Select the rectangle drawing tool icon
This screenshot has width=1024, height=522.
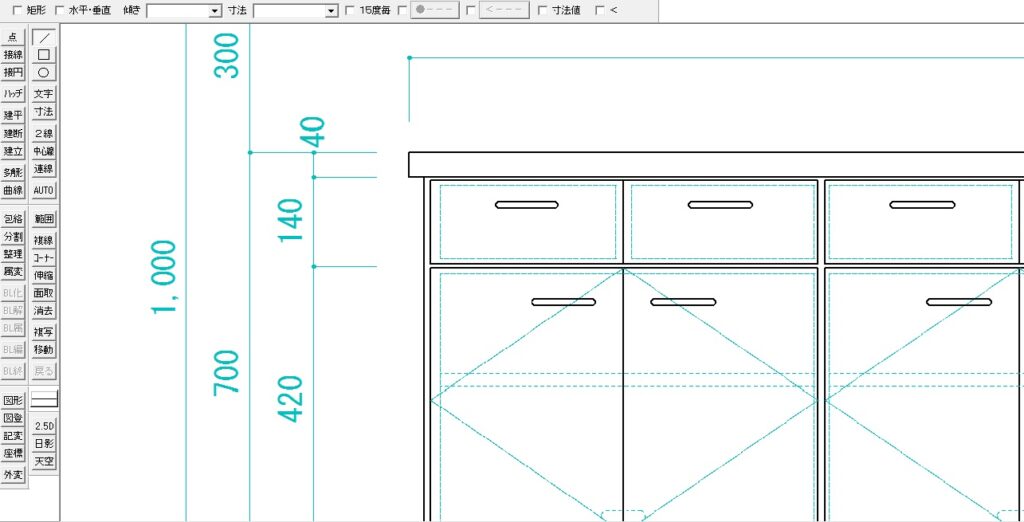point(43,55)
